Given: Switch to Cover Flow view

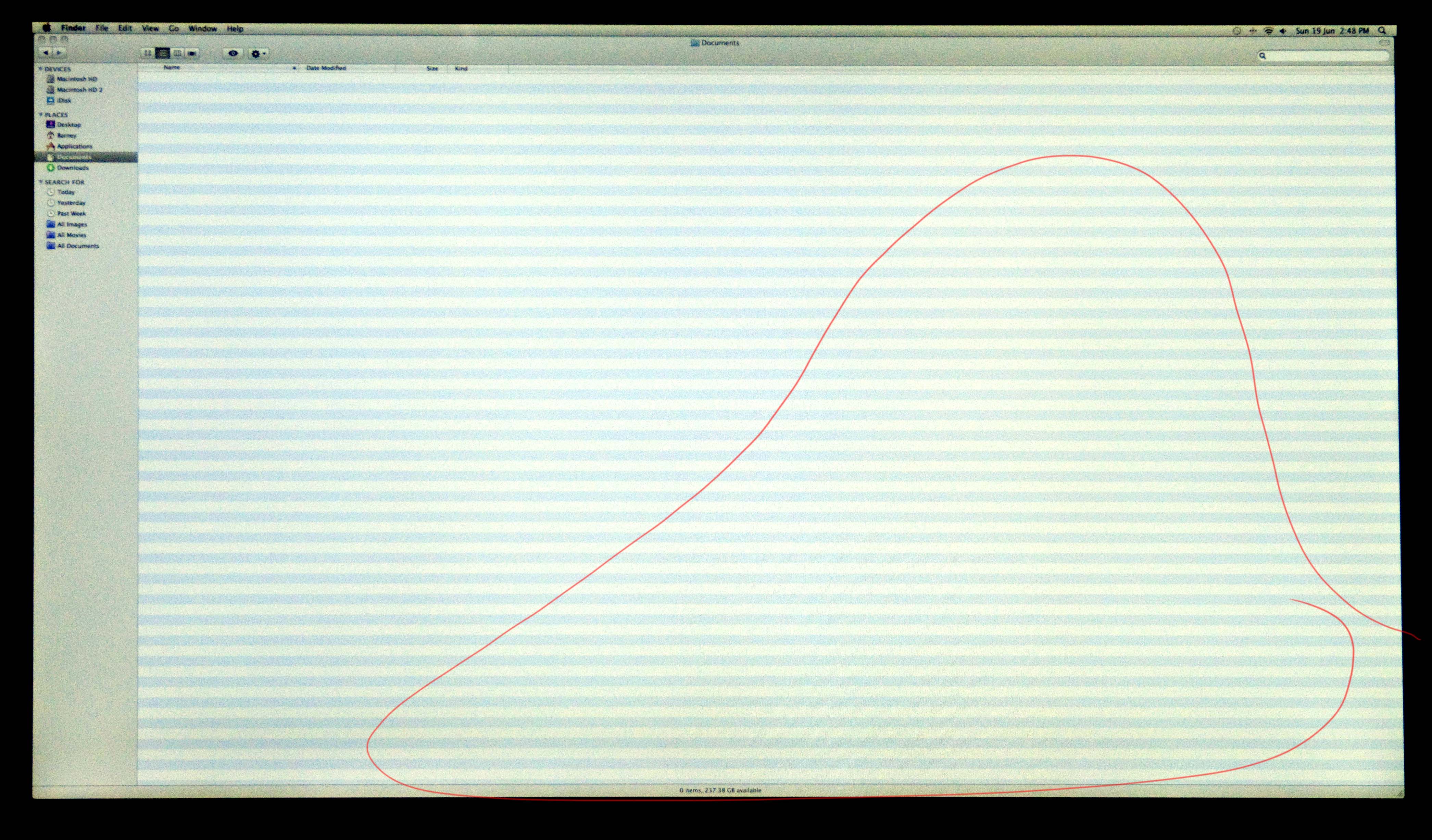Looking at the screenshot, I should coord(192,53).
